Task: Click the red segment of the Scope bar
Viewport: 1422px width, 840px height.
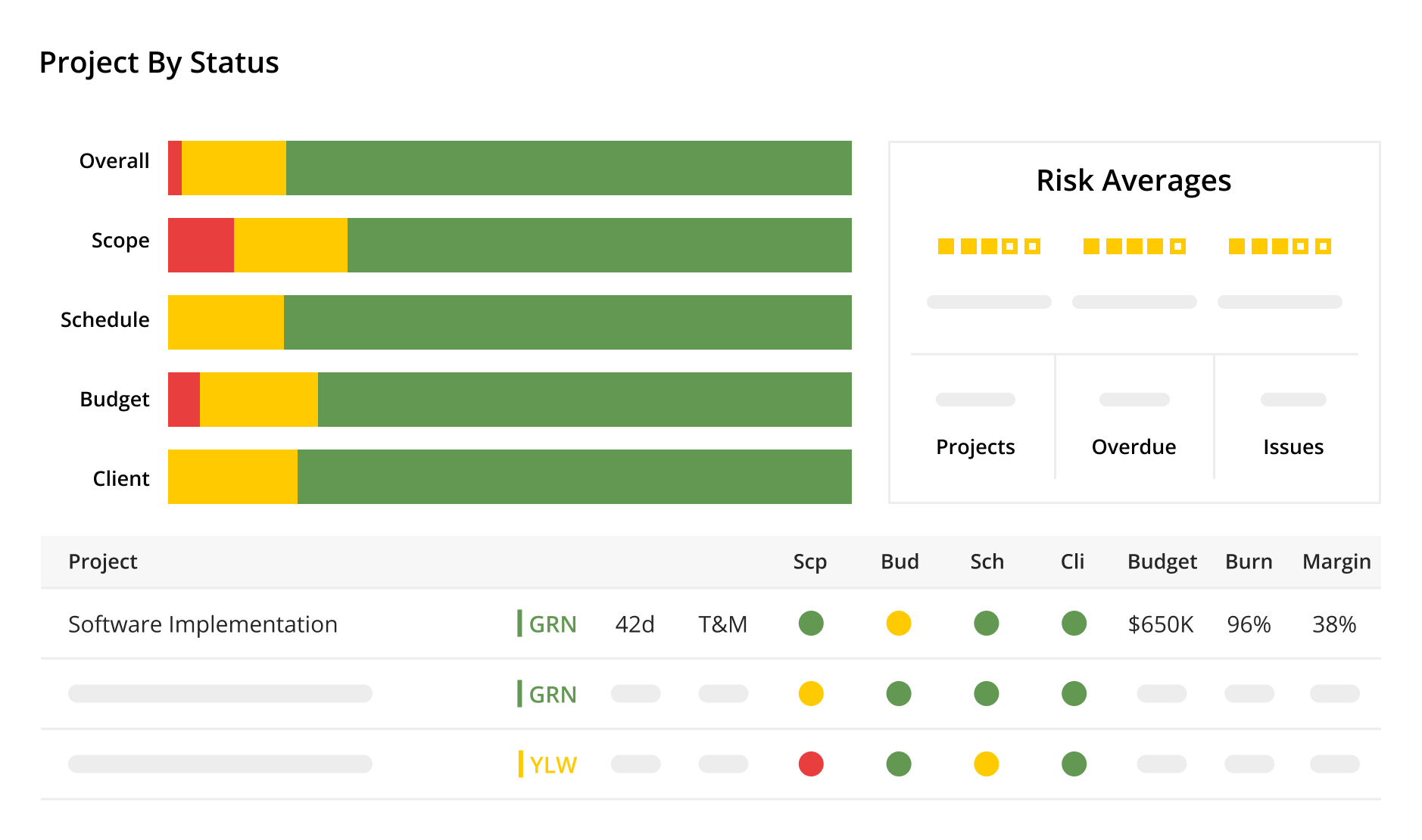Action: click(200, 244)
